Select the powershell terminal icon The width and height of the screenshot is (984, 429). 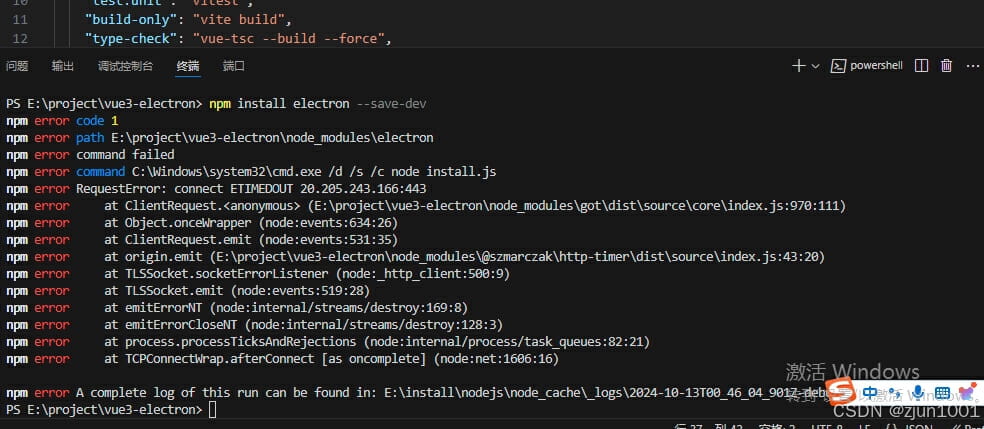[838, 66]
